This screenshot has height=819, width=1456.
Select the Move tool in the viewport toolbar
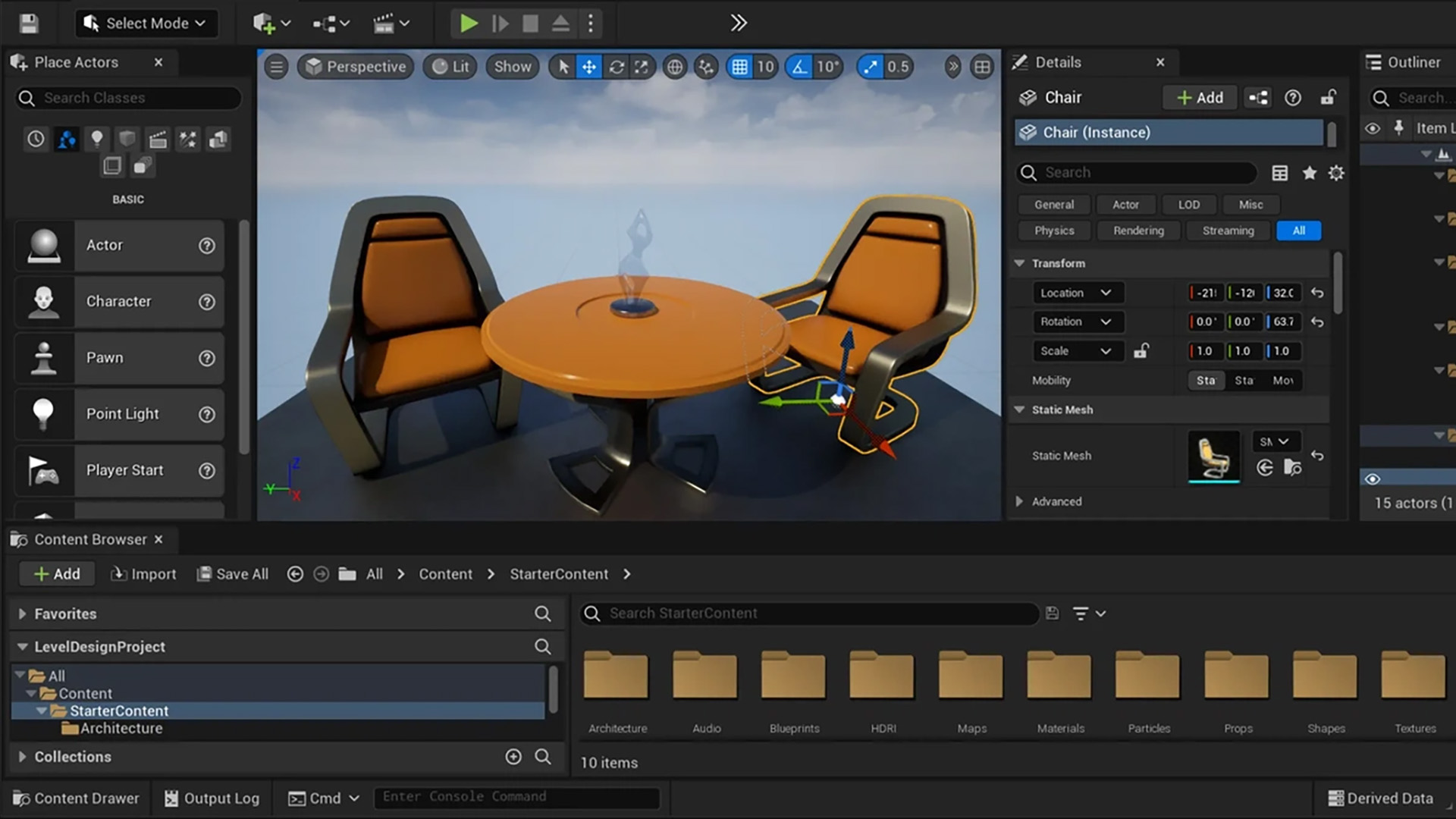coord(589,67)
